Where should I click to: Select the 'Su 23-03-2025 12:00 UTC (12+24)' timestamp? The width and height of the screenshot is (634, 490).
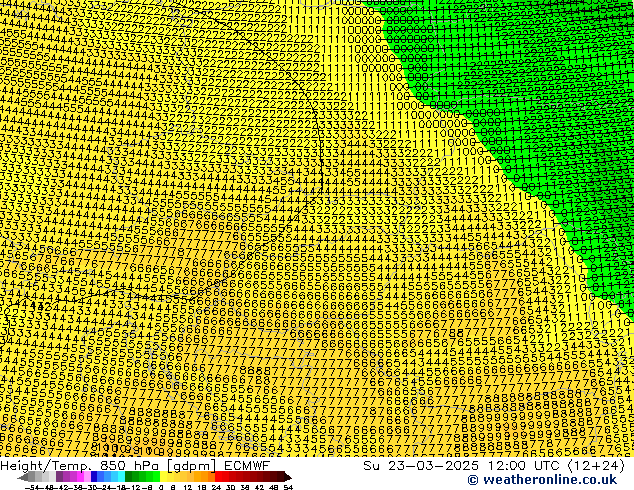tap(494, 466)
